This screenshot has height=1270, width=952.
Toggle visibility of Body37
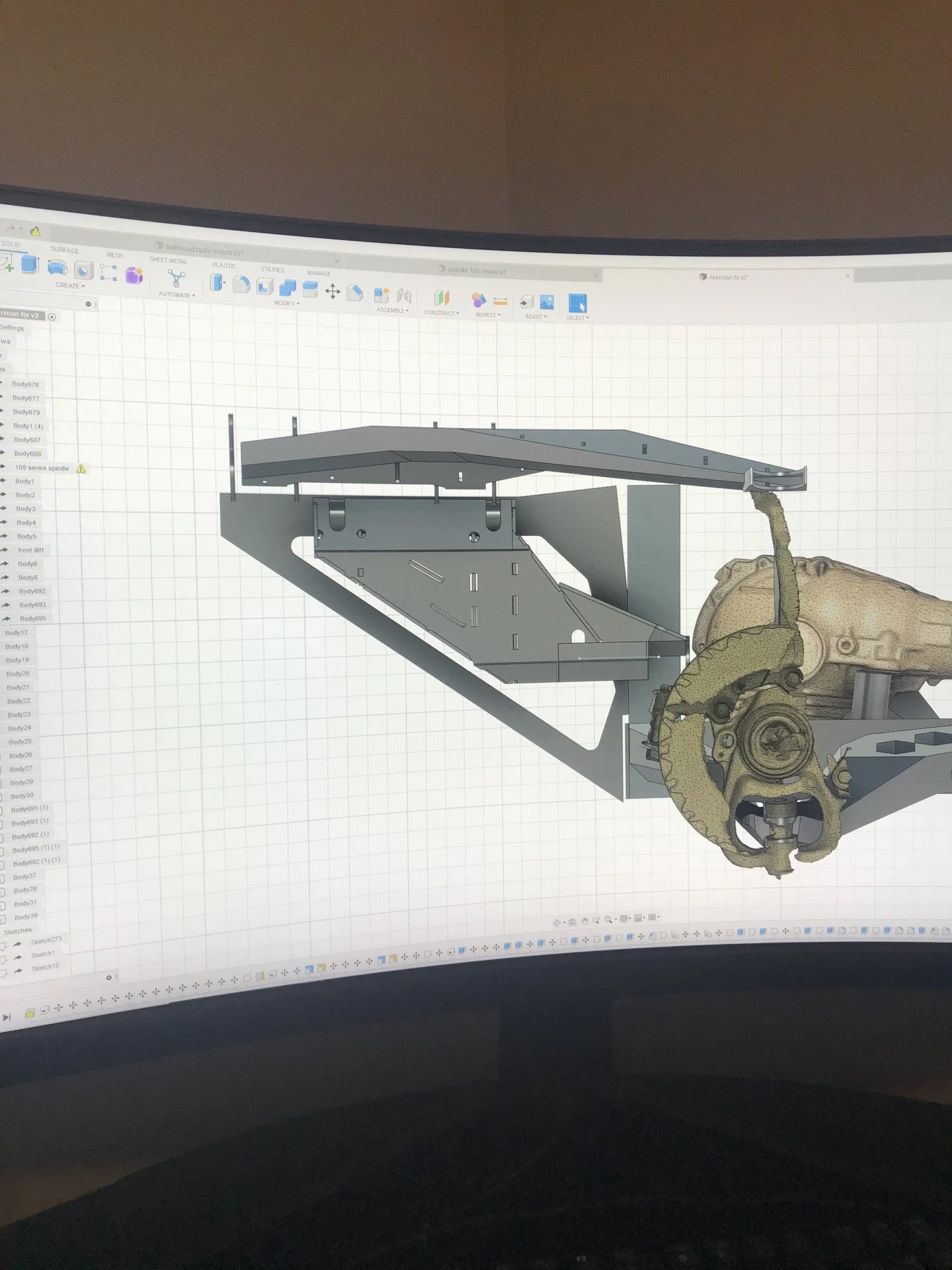tap(3, 878)
